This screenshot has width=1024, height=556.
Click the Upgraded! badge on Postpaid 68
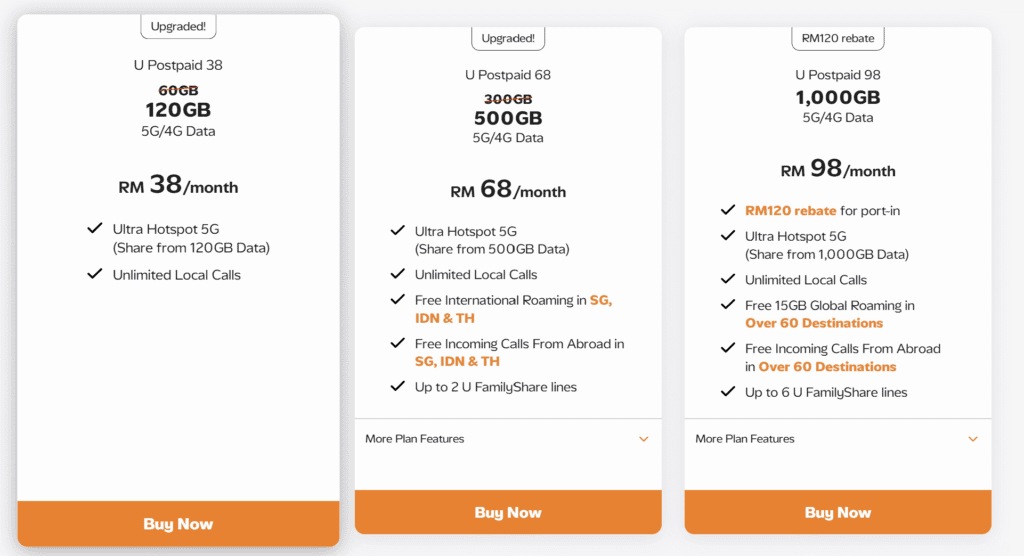[x=508, y=39]
